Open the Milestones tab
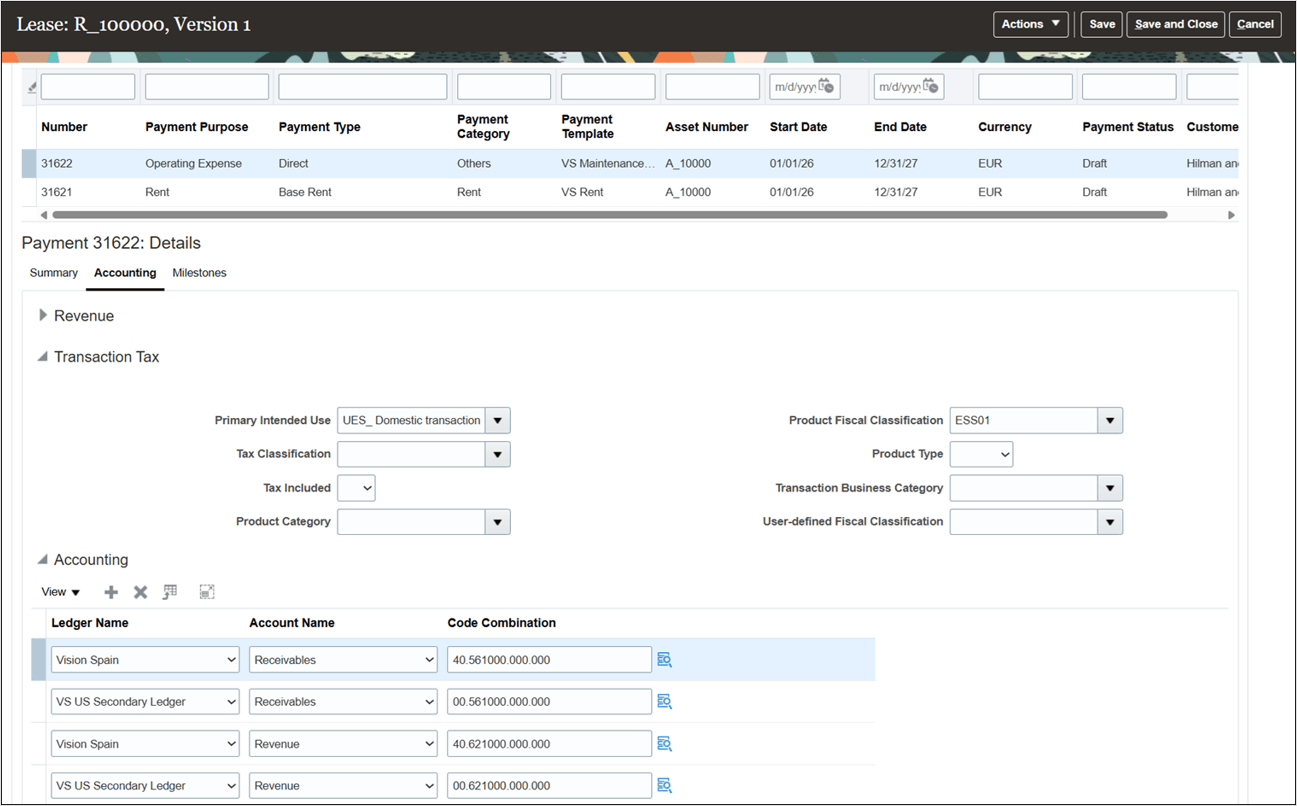 pyautogui.click(x=199, y=272)
